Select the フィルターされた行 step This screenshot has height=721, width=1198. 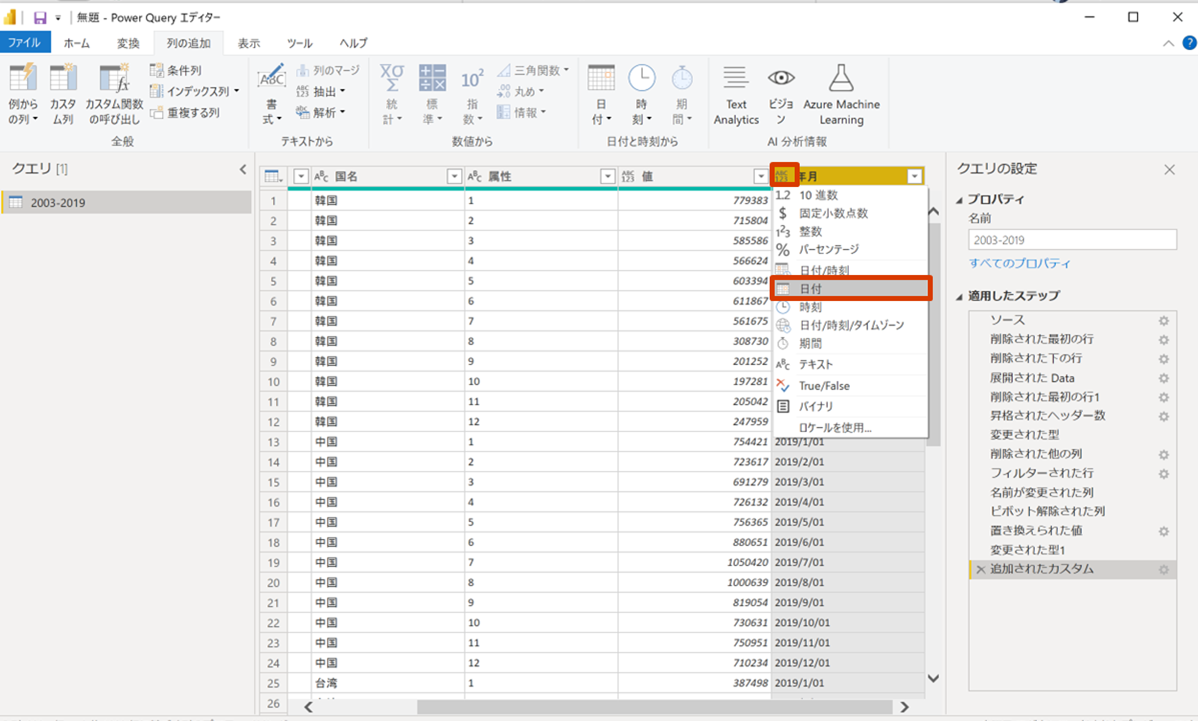tap(1071, 474)
